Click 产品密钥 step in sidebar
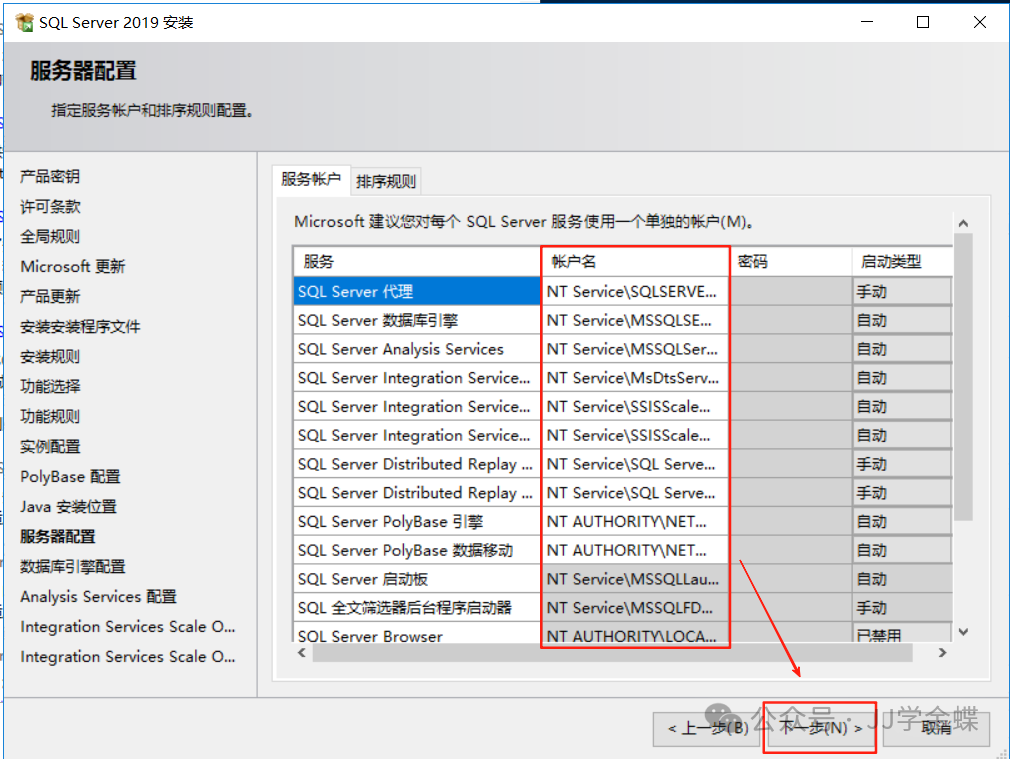Image resolution: width=1010 pixels, height=759 pixels. coord(50,177)
